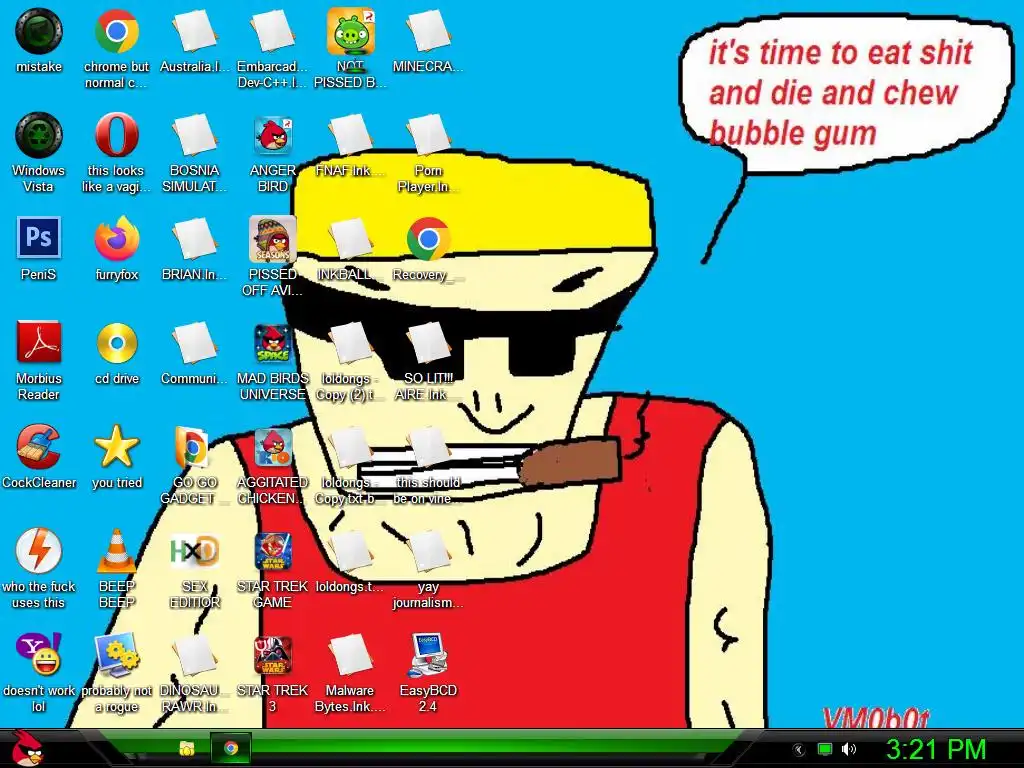Select the MINECRA... desktop shortcut
The width and height of the screenshot is (1024, 768).
point(428,31)
